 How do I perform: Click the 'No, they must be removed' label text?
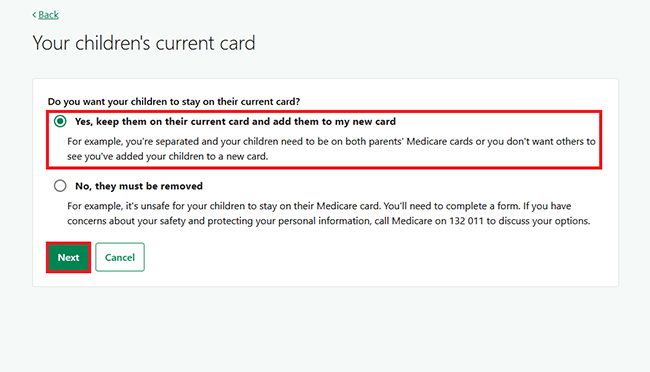coord(139,186)
